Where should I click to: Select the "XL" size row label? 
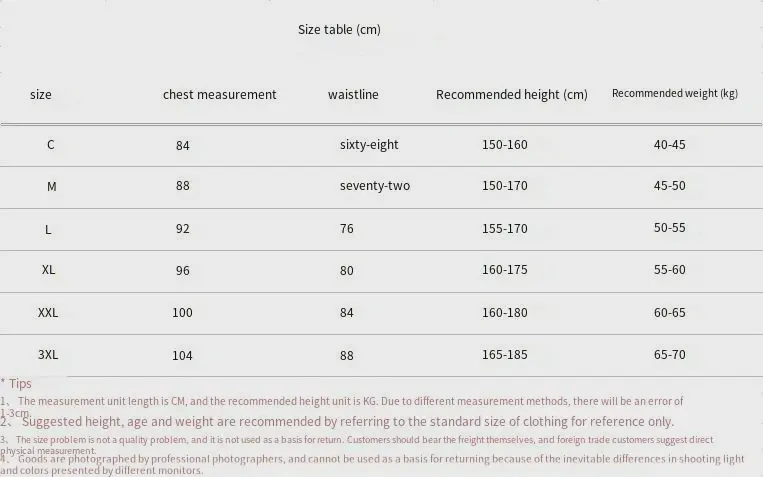(x=49, y=270)
